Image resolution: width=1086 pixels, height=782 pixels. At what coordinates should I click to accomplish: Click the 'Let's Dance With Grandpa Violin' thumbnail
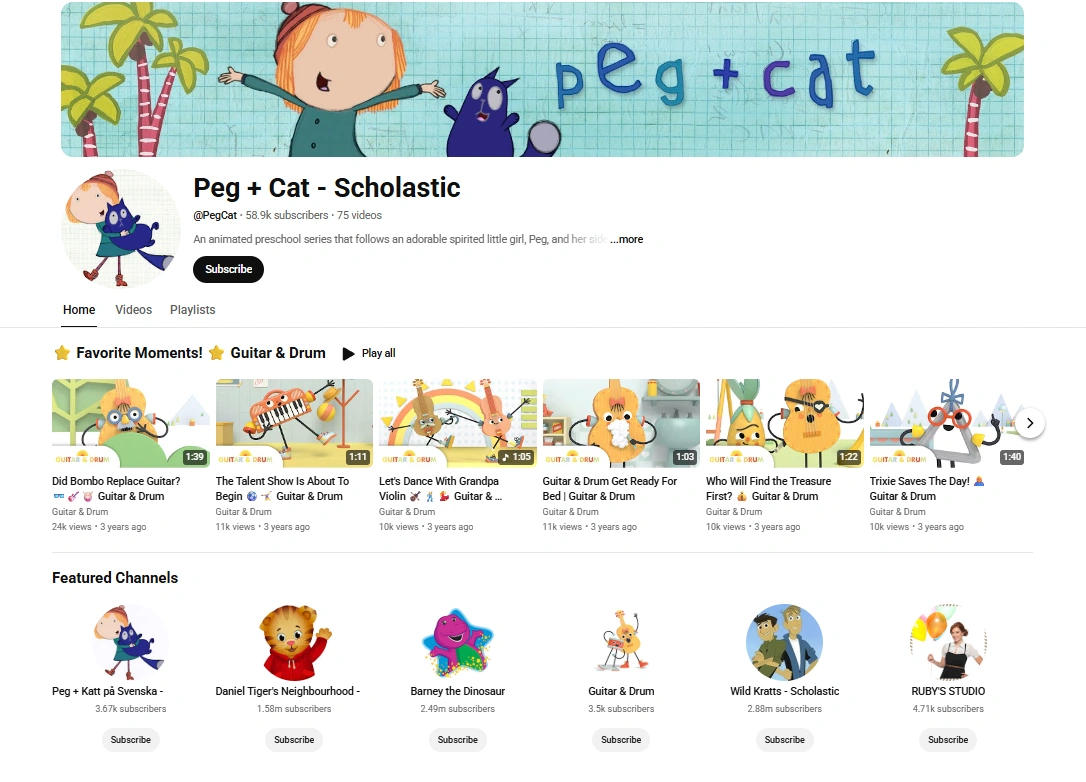(x=457, y=423)
